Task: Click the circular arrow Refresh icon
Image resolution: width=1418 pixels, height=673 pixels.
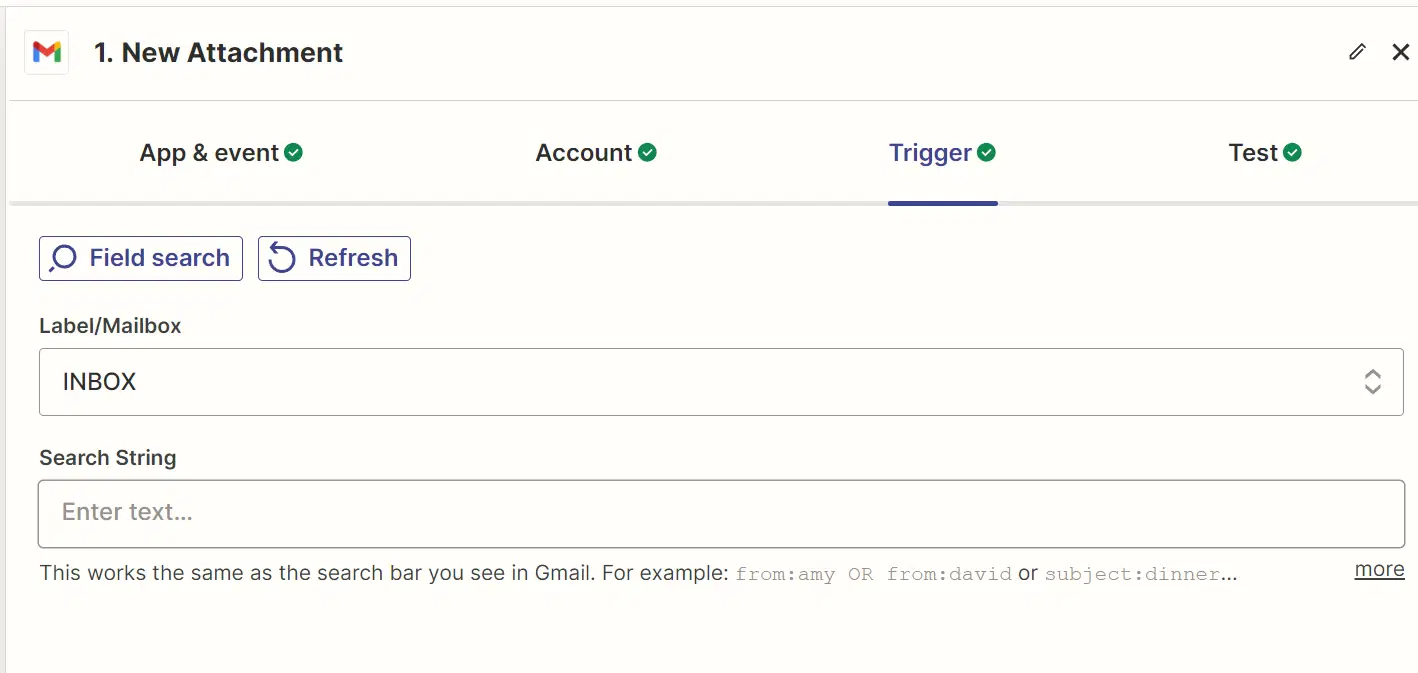Action: tap(282, 258)
